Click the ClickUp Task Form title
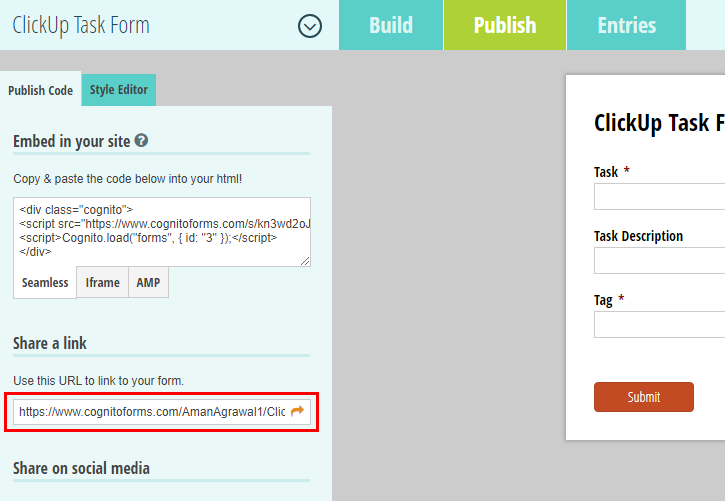Viewport: 725px width, 501px height. [81, 25]
